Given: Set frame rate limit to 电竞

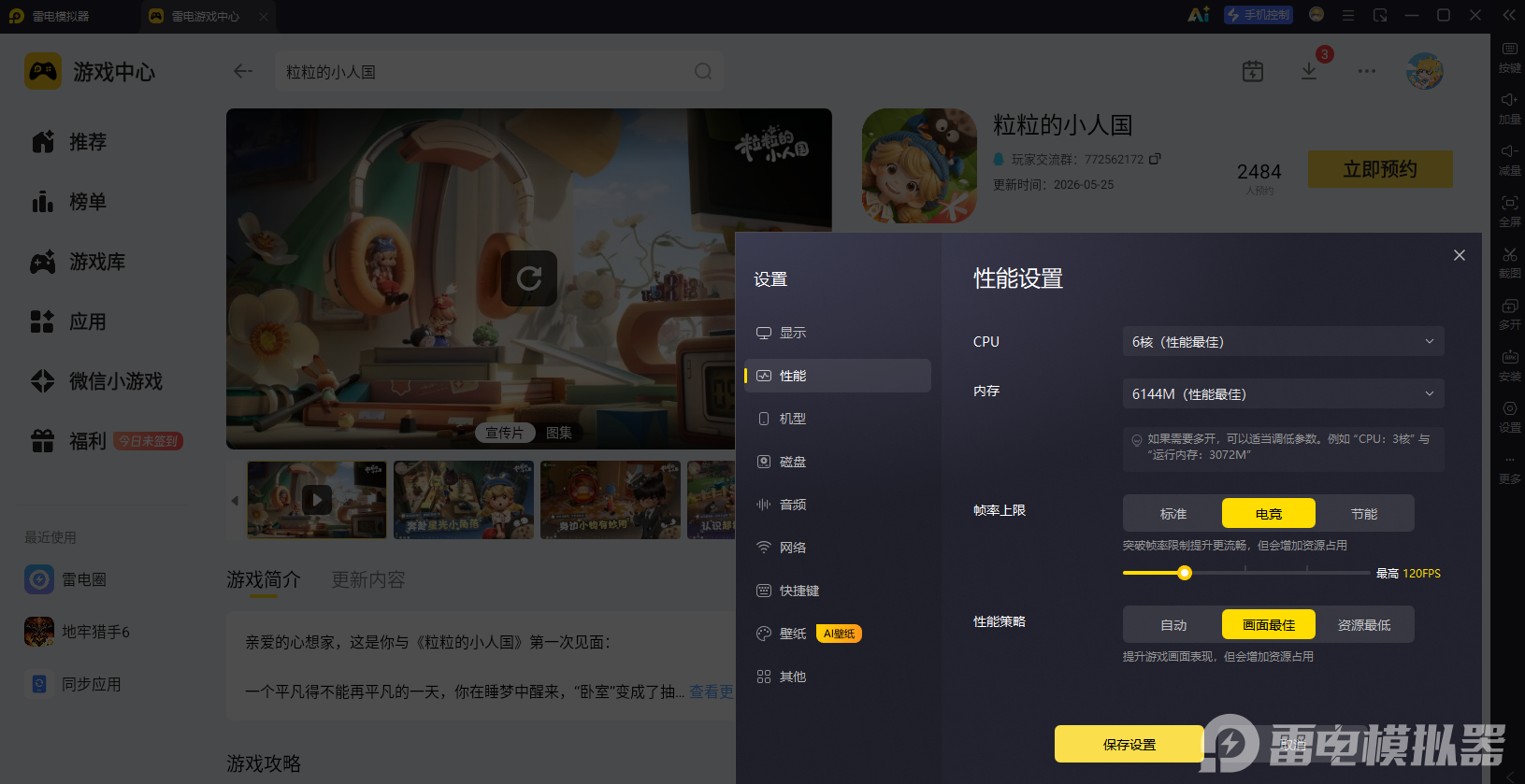Looking at the screenshot, I should 1269,514.
